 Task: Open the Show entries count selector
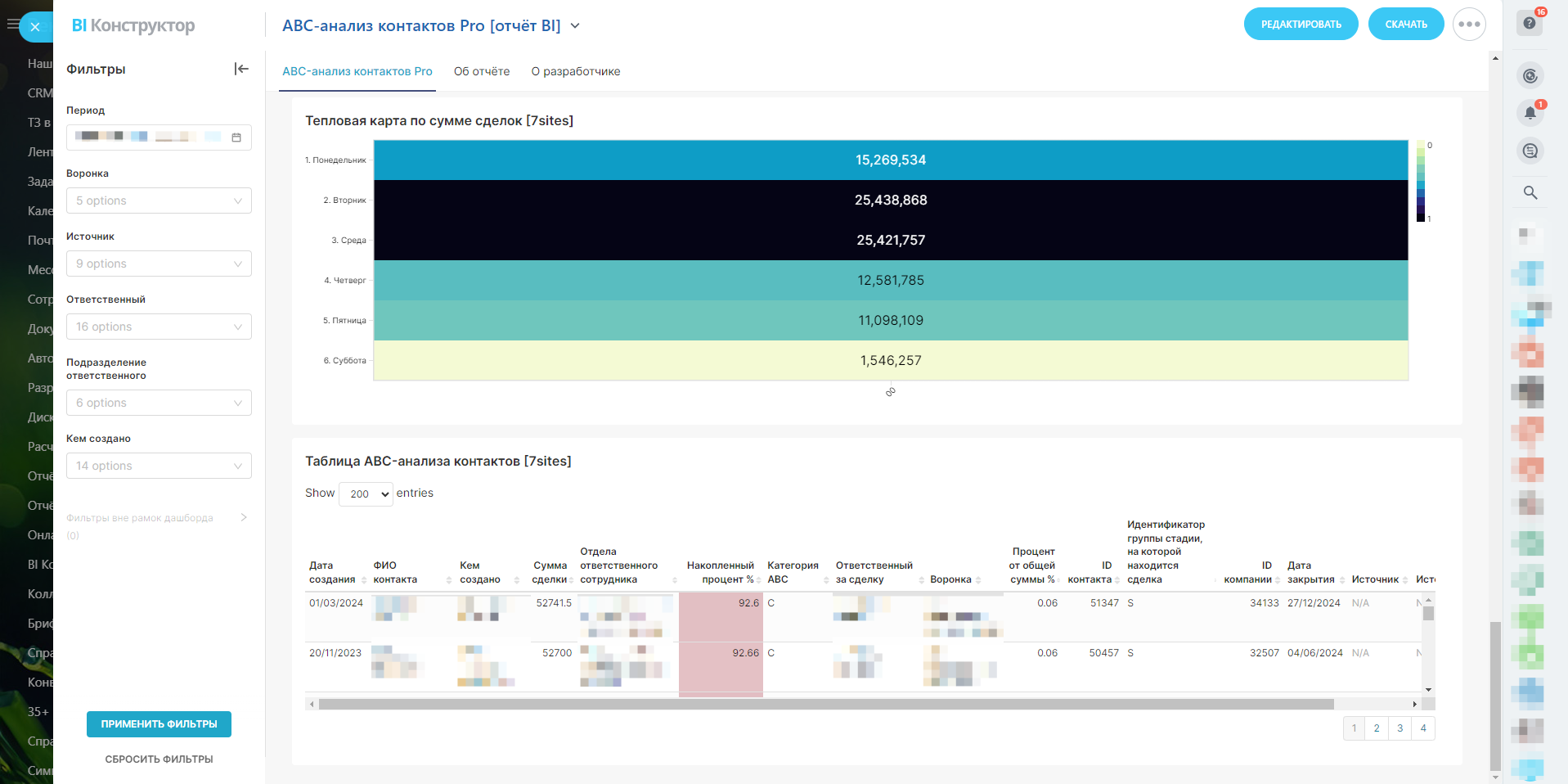pyautogui.click(x=366, y=493)
